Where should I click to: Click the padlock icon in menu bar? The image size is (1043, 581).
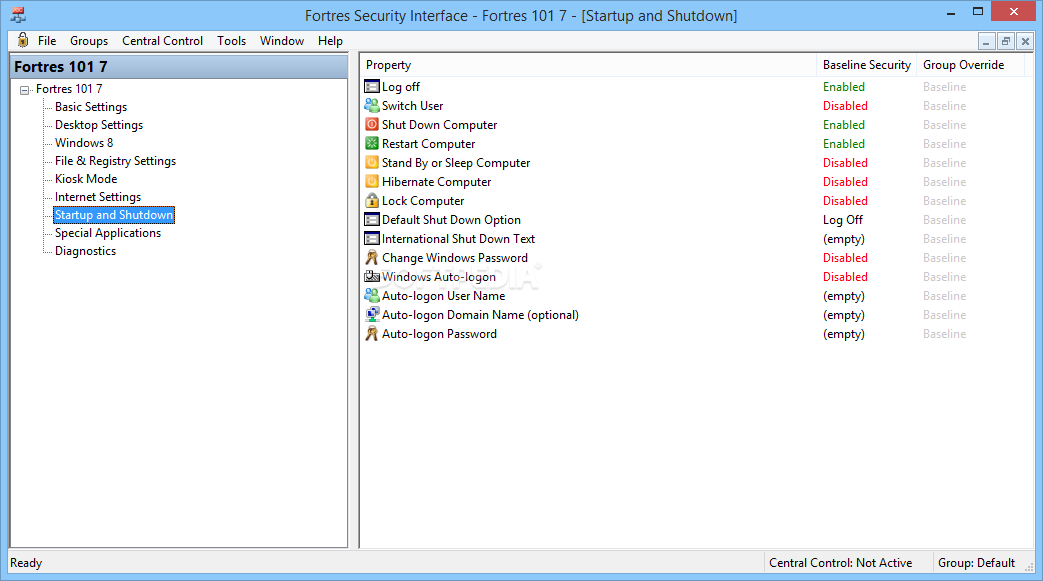(x=23, y=40)
